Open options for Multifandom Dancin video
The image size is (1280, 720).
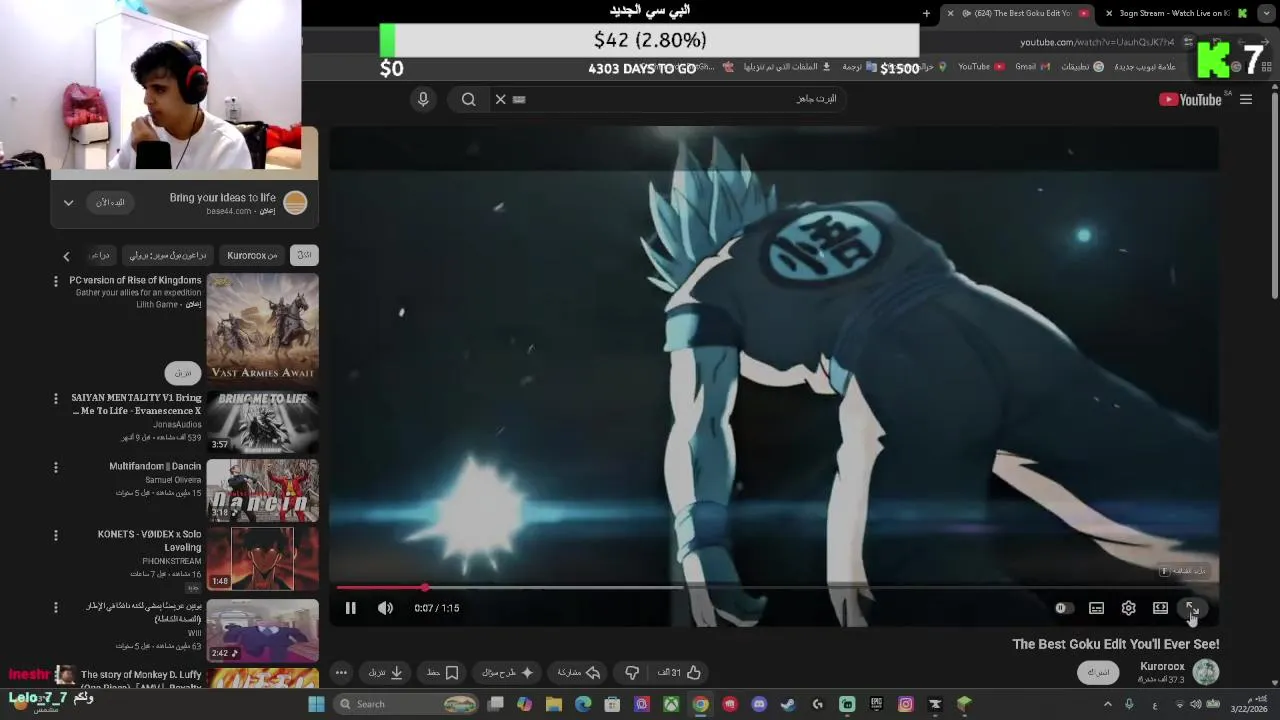click(x=56, y=467)
